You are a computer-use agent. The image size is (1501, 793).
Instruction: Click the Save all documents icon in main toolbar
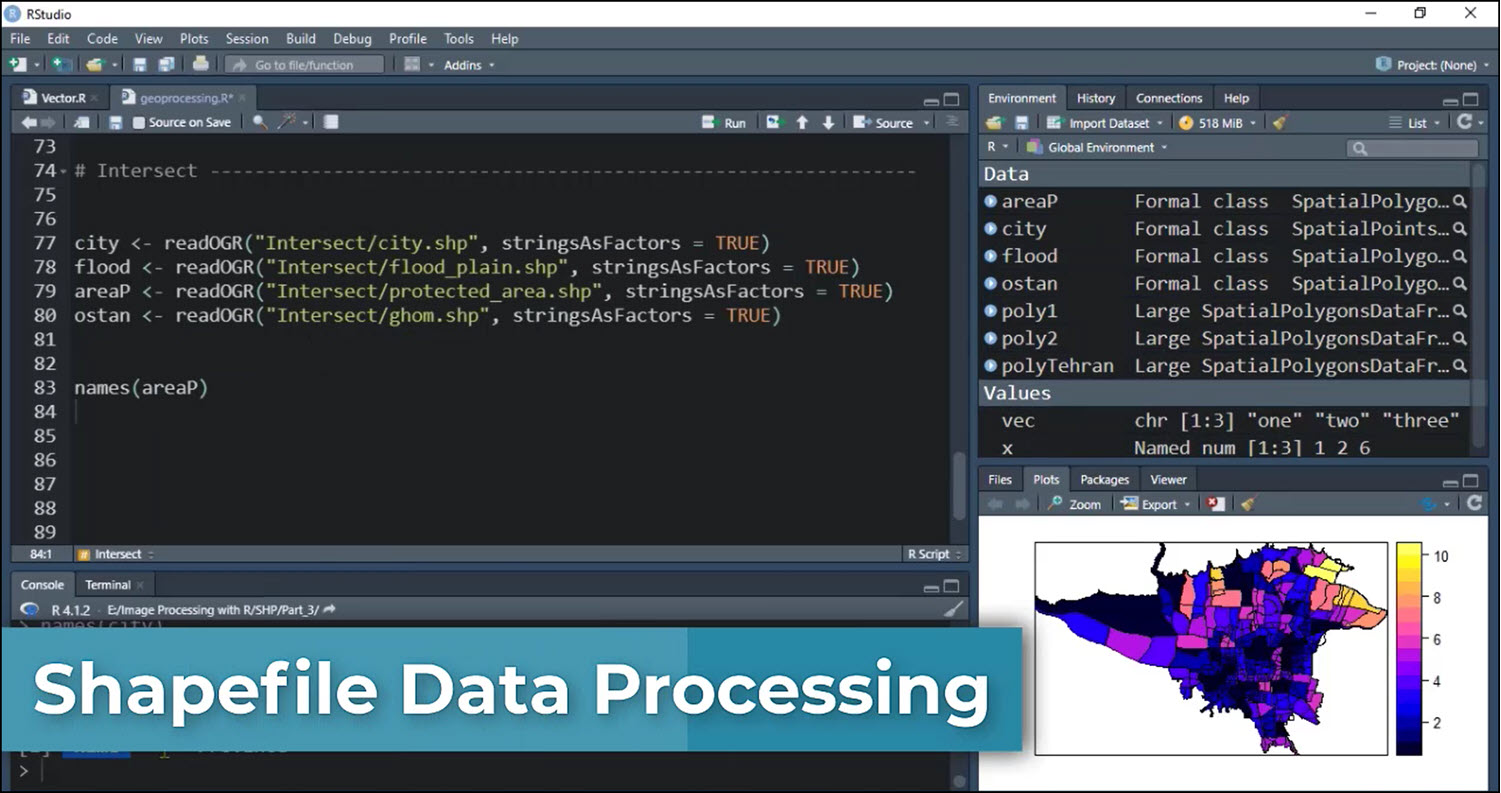pyautogui.click(x=166, y=64)
